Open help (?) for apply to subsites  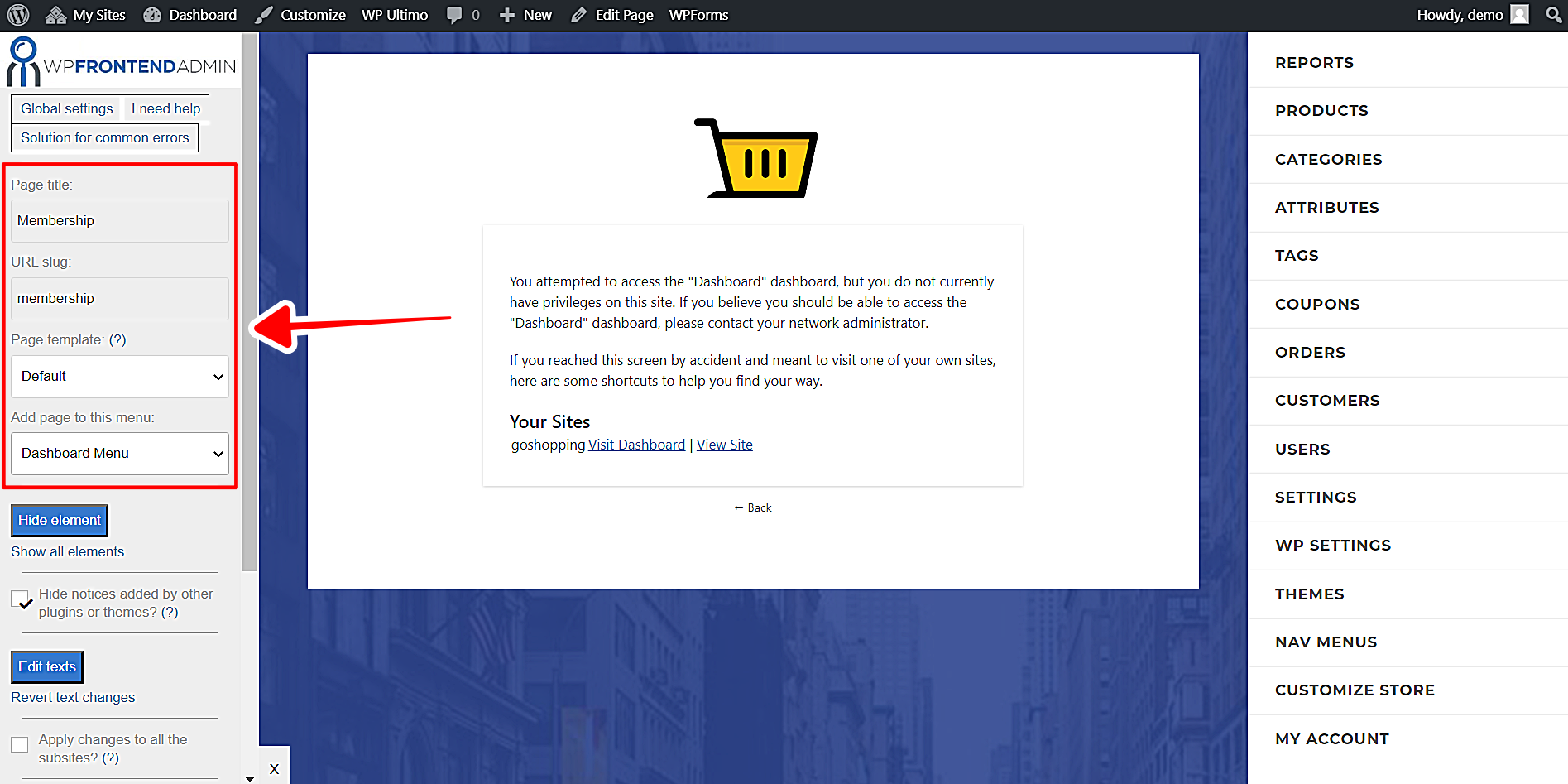[110, 758]
